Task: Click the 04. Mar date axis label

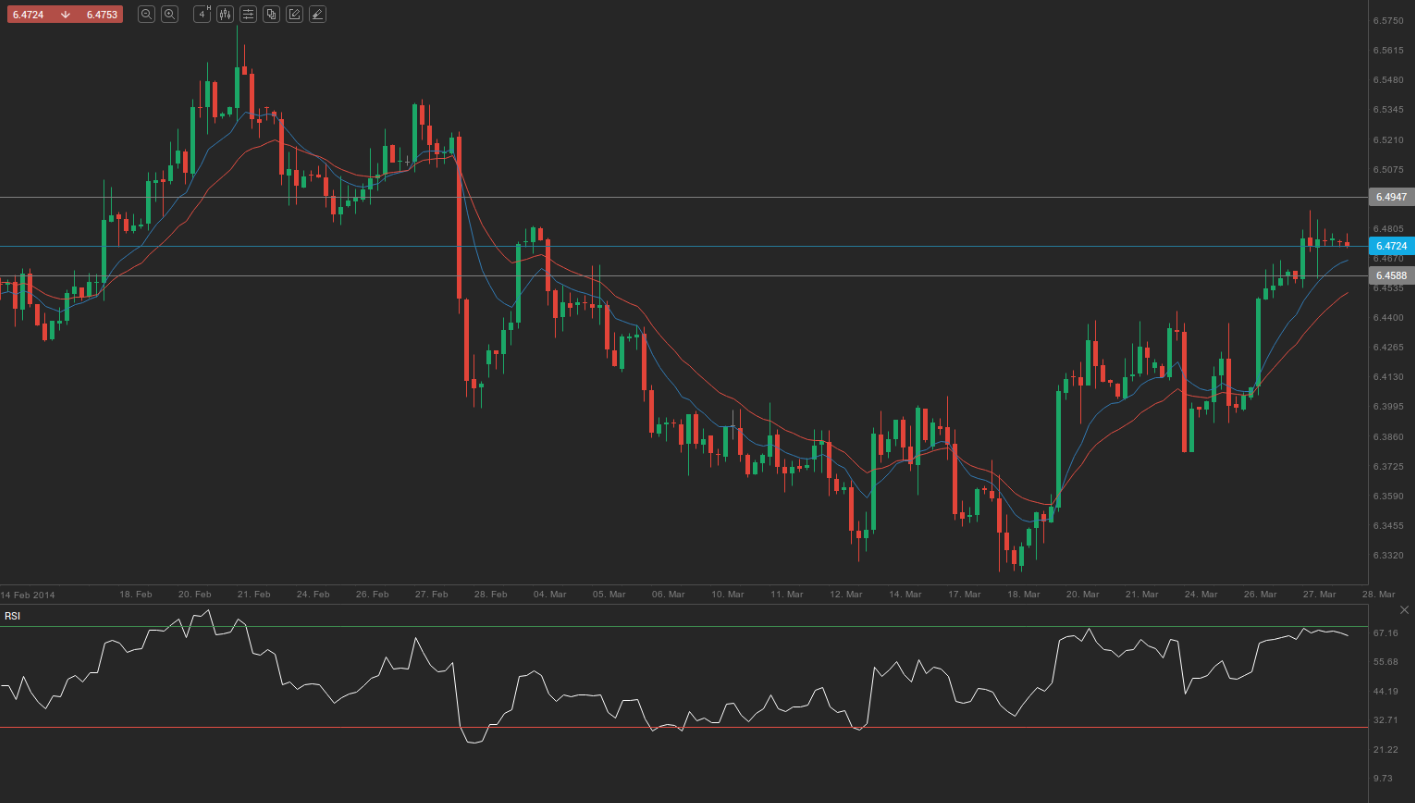Action: (x=550, y=594)
